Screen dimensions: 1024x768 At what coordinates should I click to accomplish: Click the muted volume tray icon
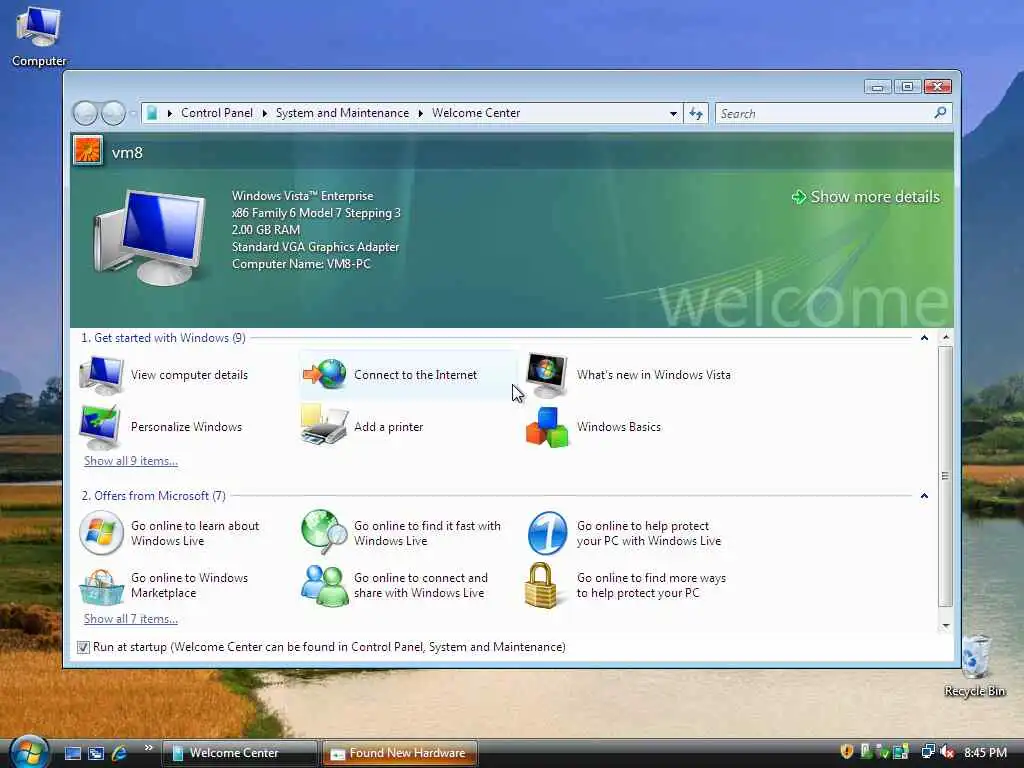(948, 752)
